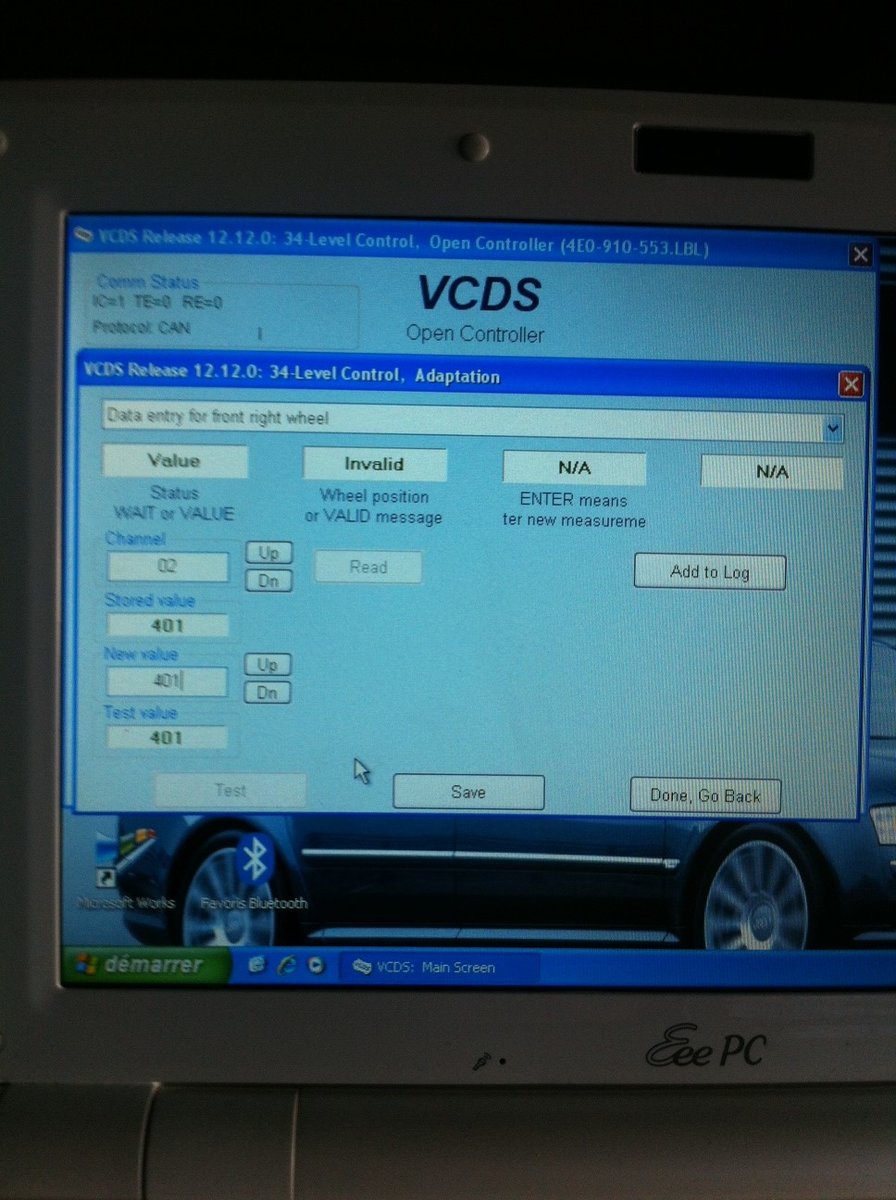Screen dimensions: 896x1200
Task: Switch to the VCDS: Main Screen taskbar item
Action: point(440,967)
